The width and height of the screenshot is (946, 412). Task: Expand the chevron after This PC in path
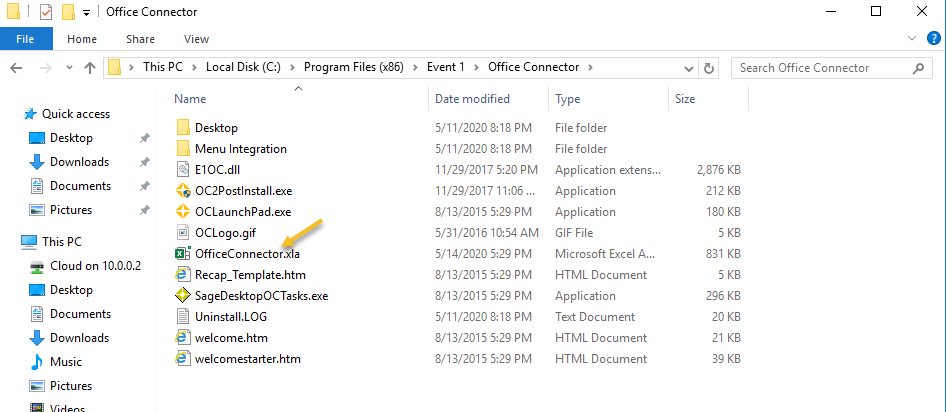pos(194,67)
